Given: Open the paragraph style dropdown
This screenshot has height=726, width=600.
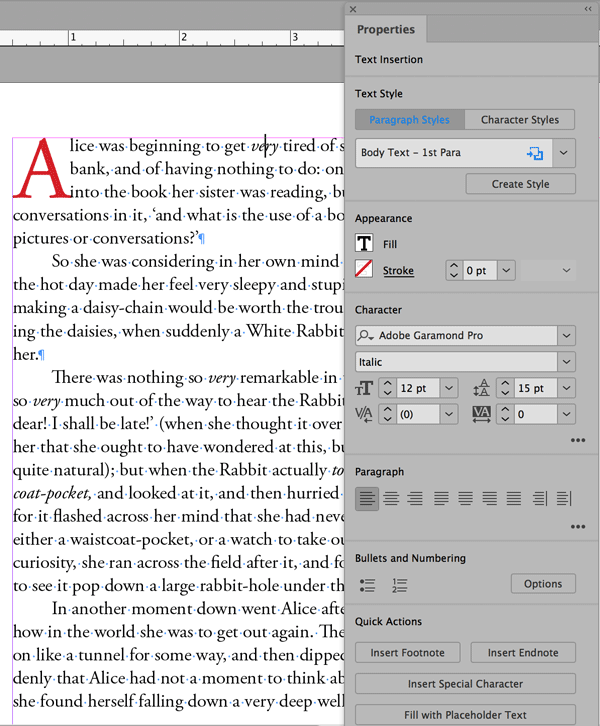Looking at the screenshot, I should 563,153.
